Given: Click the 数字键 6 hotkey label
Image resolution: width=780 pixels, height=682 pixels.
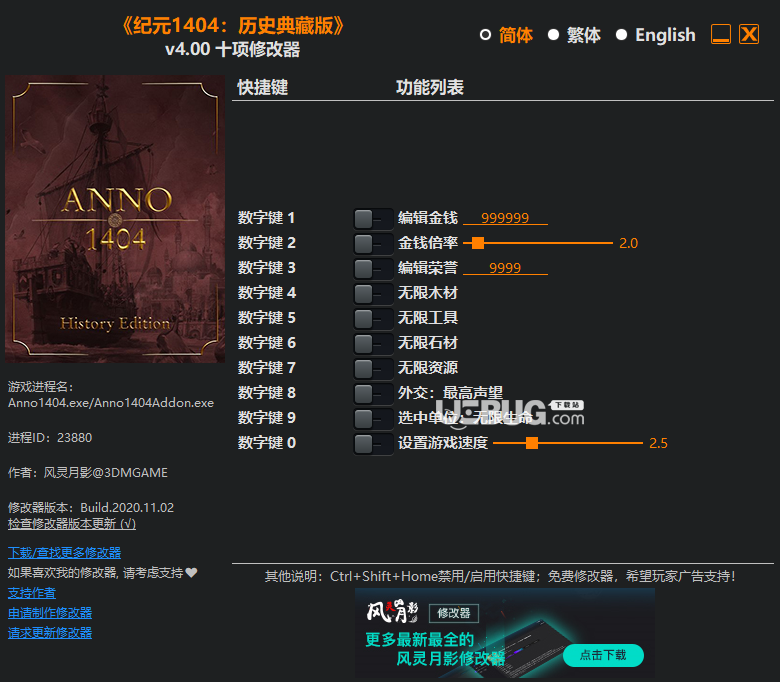Looking at the screenshot, I should point(266,343).
